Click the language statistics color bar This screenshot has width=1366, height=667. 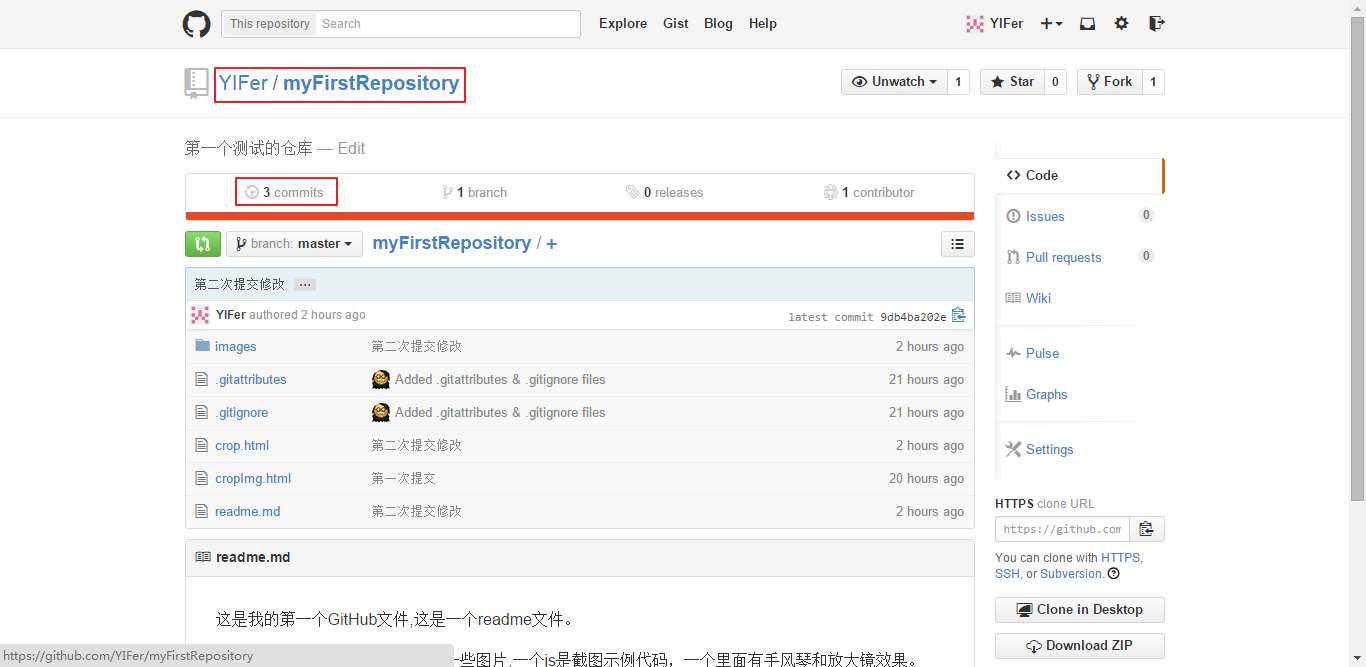pos(580,216)
